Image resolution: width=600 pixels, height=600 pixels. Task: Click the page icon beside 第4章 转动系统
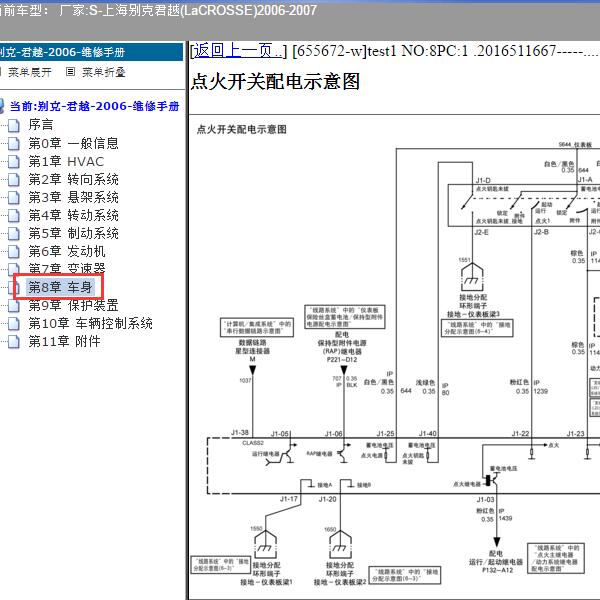[x=13, y=215]
